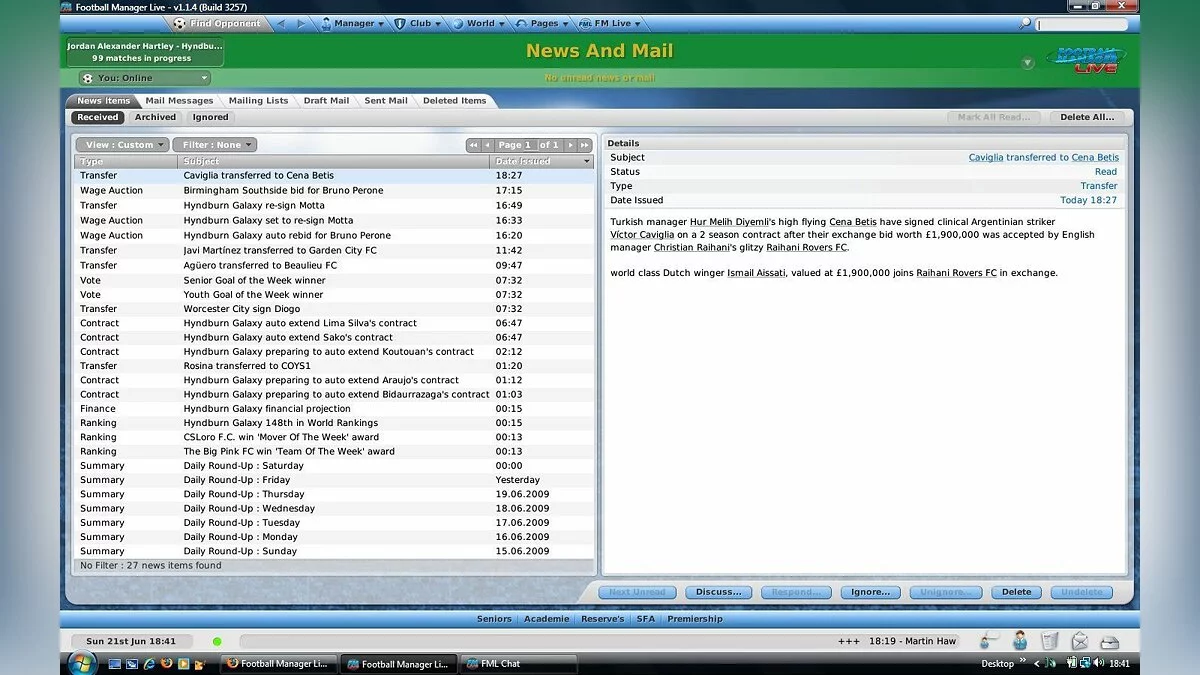Screen dimensions: 1200x675
Task: Click the back navigation arrow in toolbar
Action: click(x=281, y=23)
